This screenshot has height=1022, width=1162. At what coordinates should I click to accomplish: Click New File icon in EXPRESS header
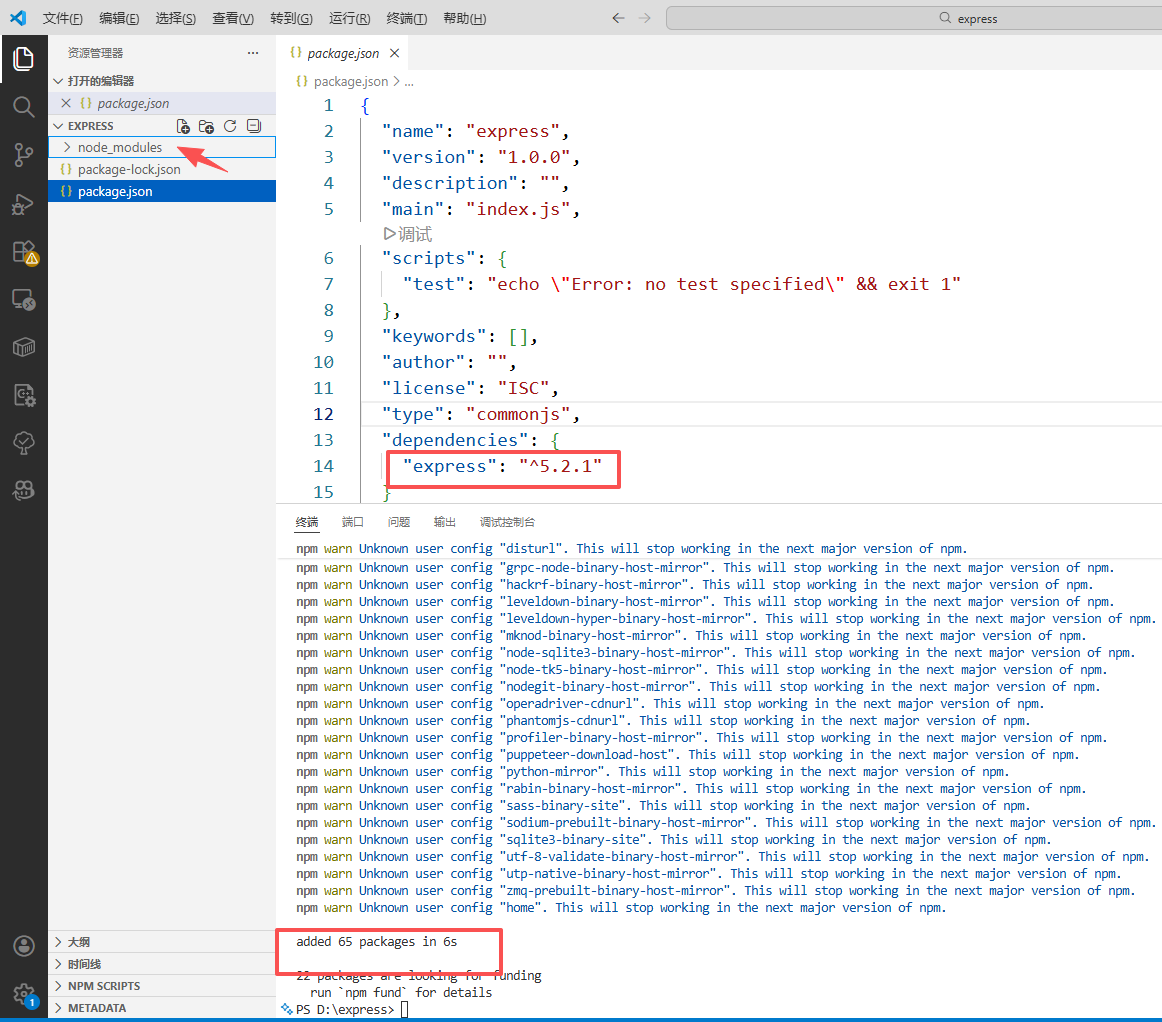pos(183,126)
